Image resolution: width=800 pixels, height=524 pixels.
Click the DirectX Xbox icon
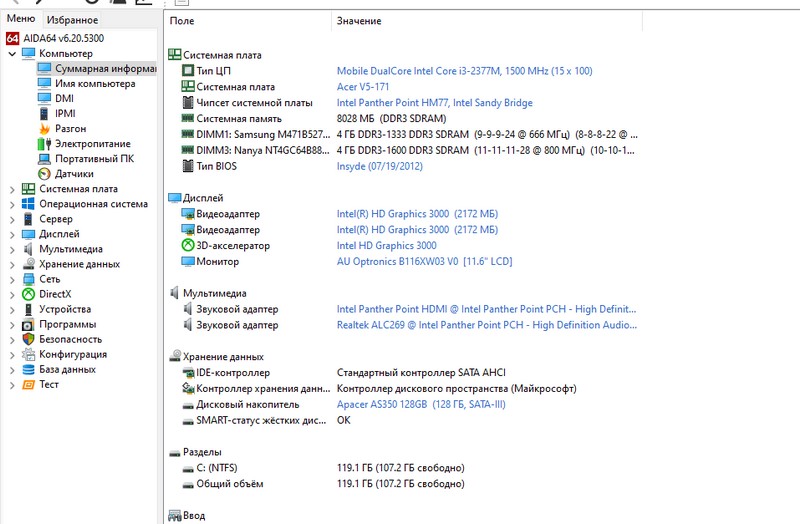(28, 294)
